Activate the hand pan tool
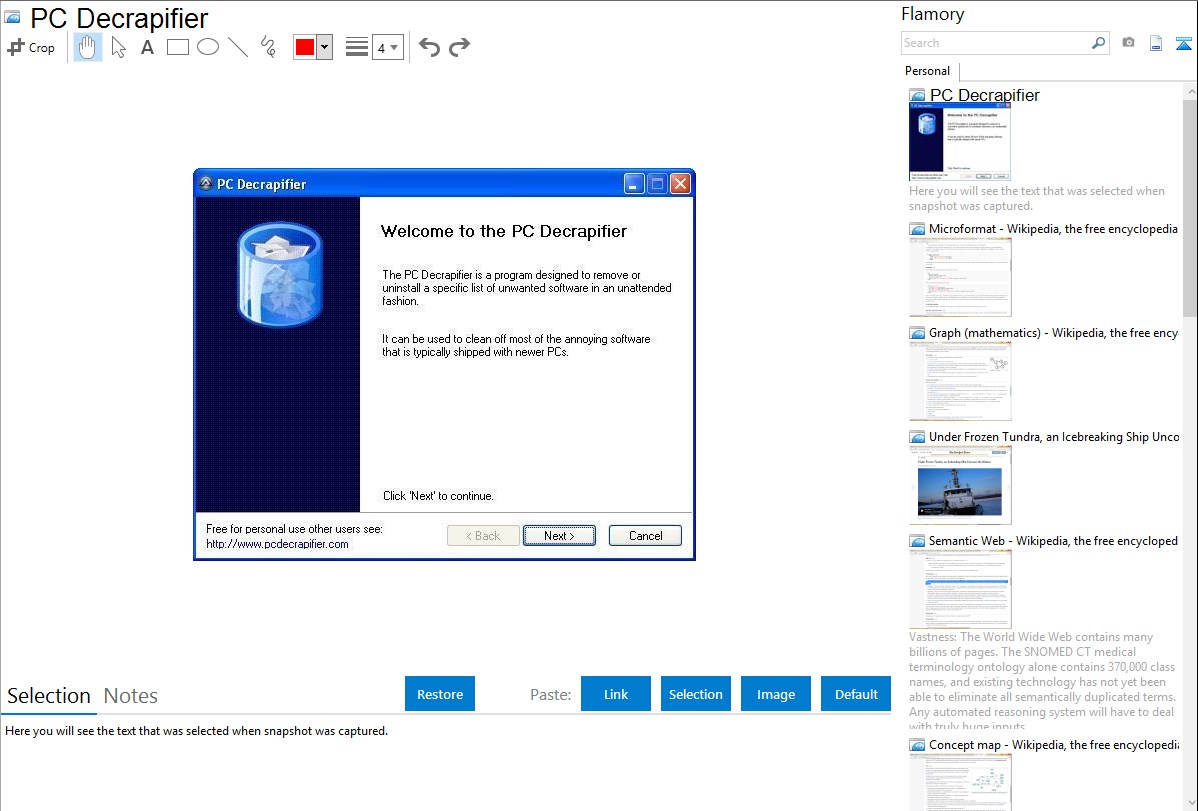This screenshot has width=1198, height=811. [x=87, y=47]
